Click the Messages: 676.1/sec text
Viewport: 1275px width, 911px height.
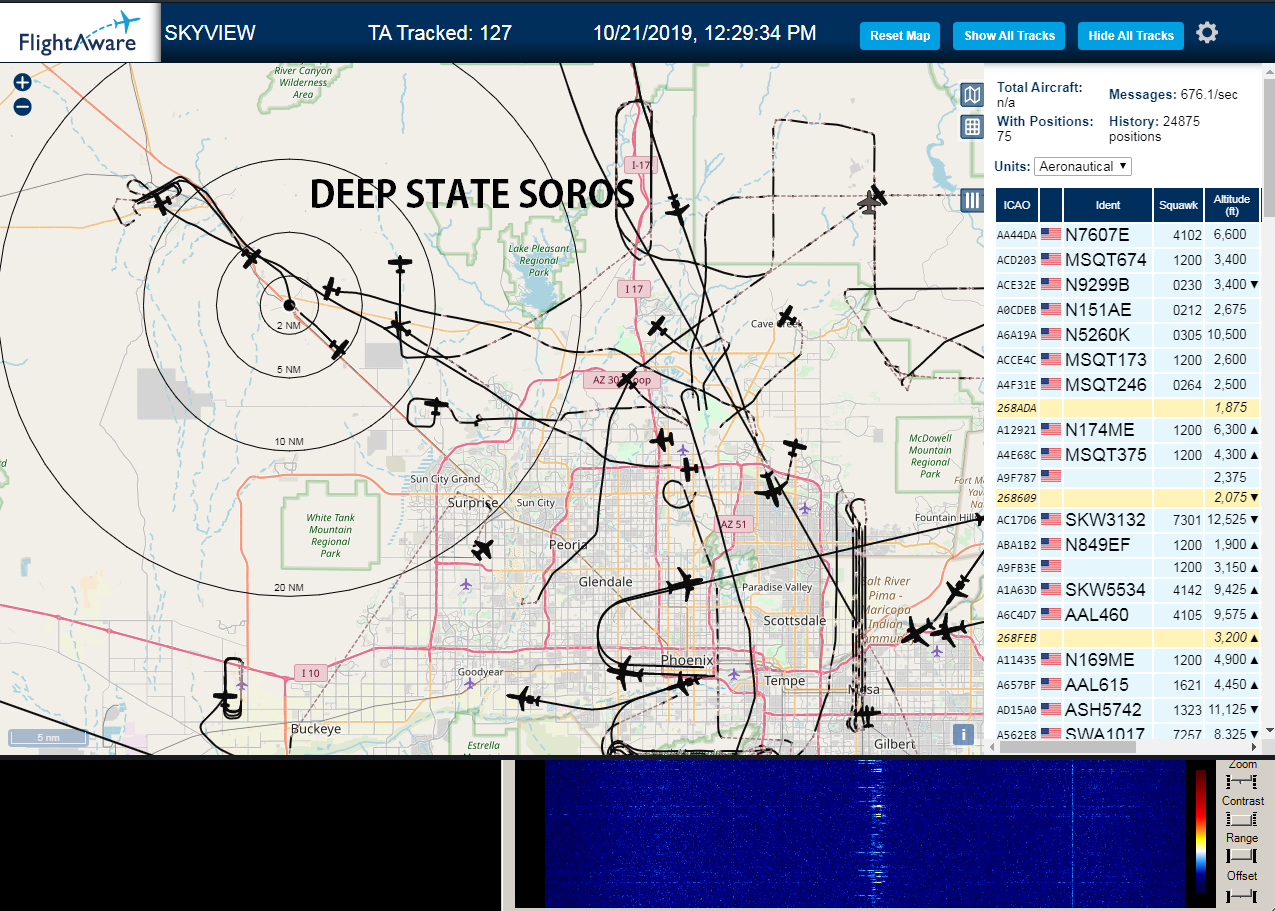coord(1173,95)
